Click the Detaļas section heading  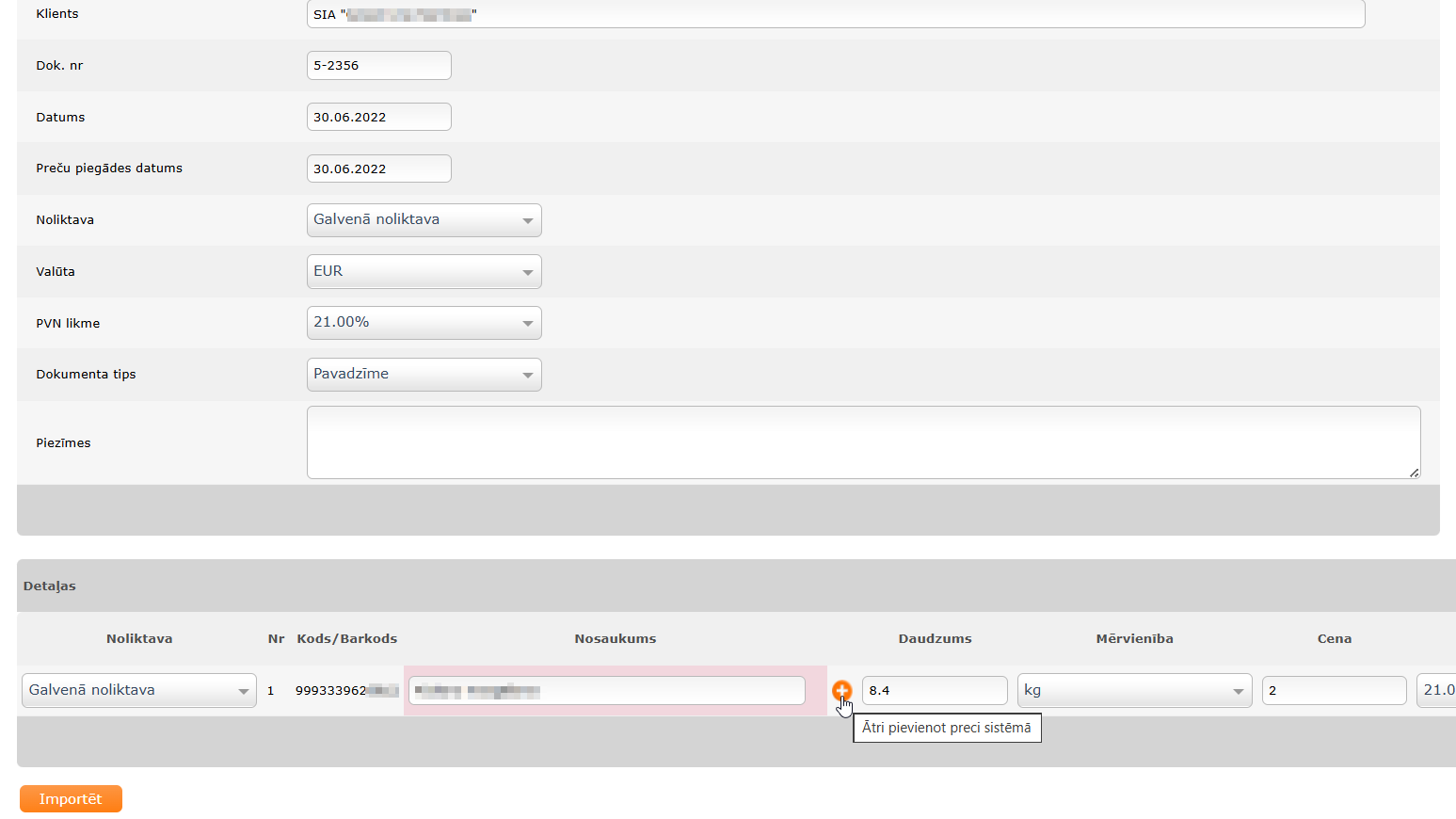[x=50, y=586]
